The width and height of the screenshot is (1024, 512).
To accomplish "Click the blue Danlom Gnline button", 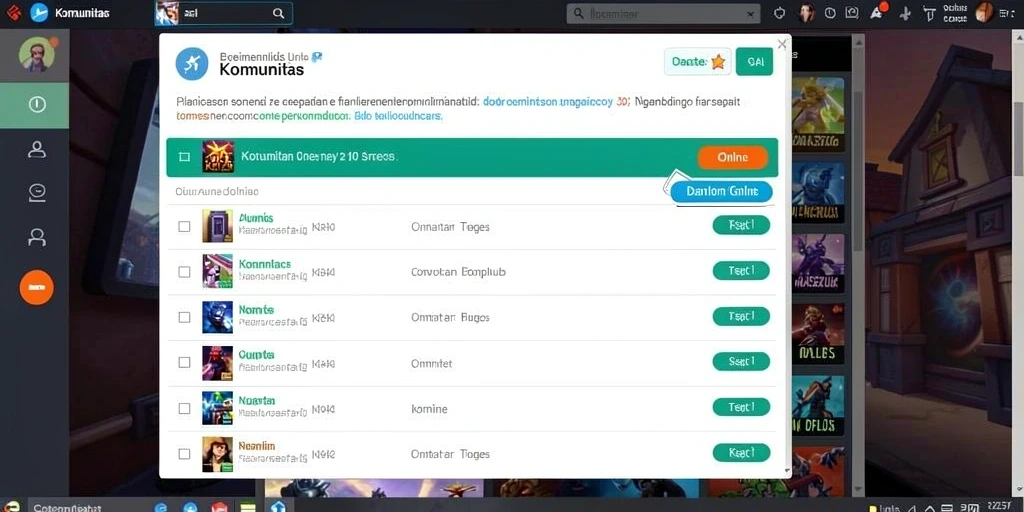I will pos(722,191).
